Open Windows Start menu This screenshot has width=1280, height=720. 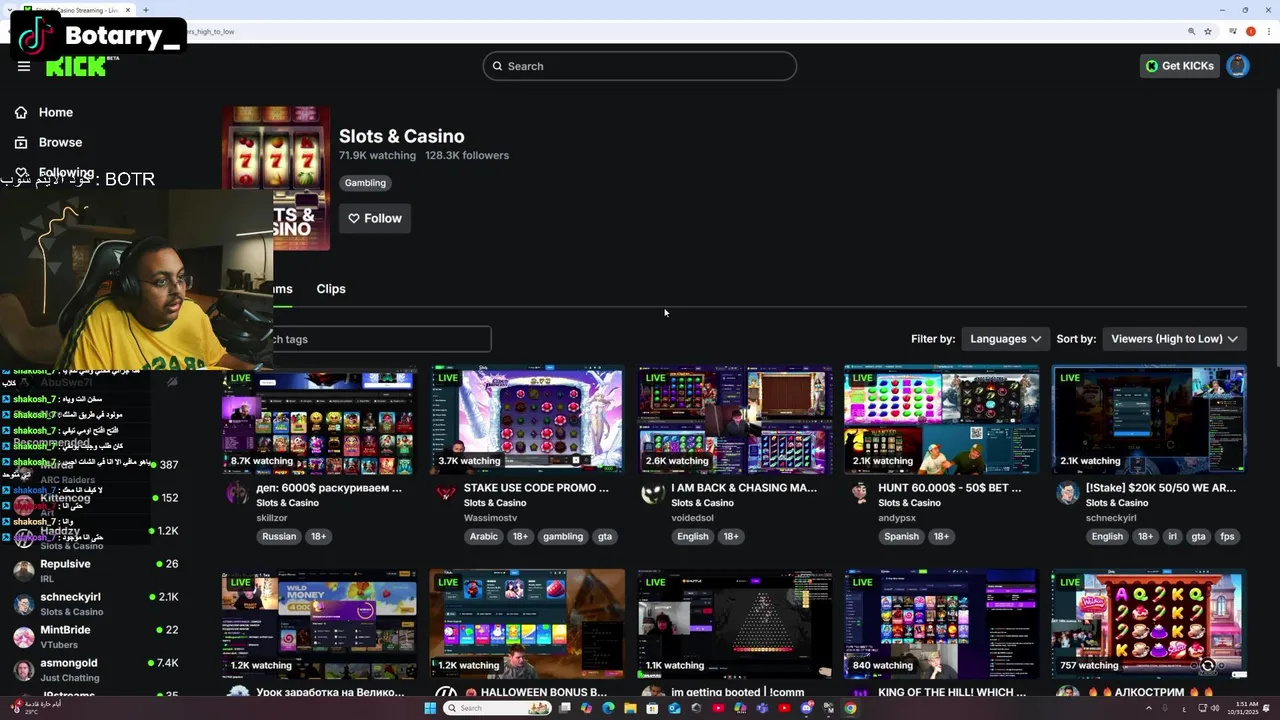[430, 708]
